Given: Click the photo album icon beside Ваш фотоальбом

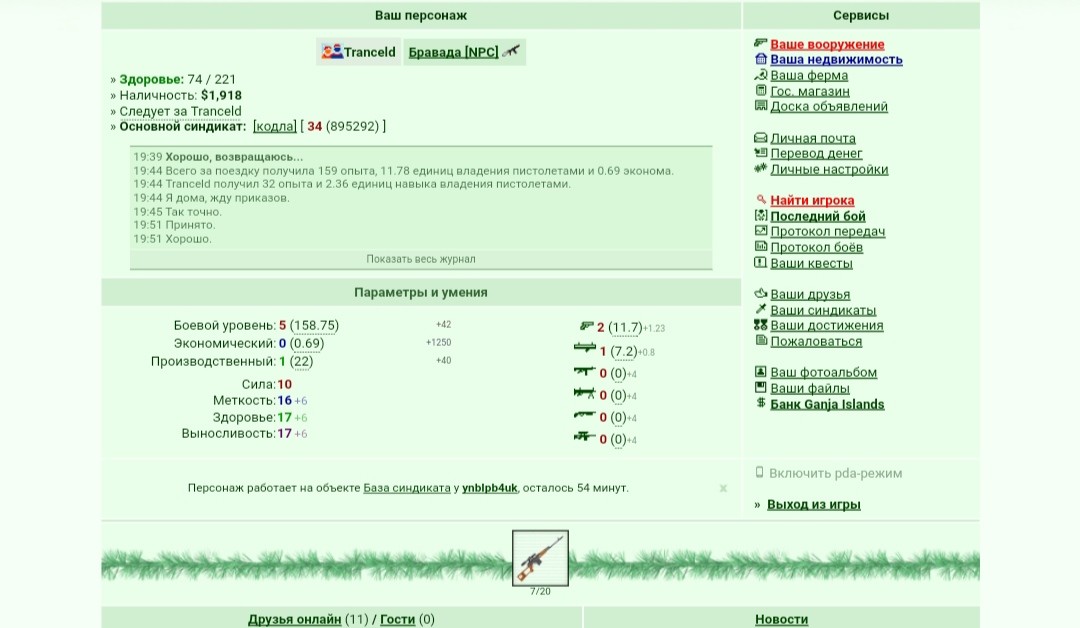Looking at the screenshot, I should click(760, 371).
